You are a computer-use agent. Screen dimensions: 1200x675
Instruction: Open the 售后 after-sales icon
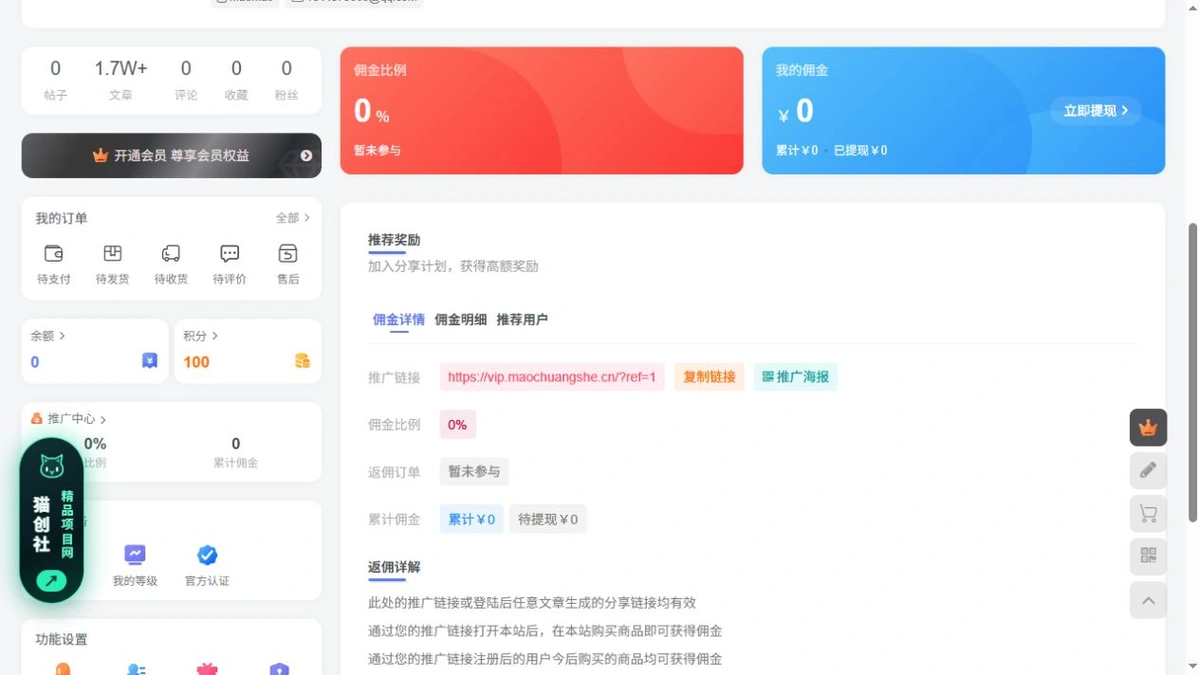[288, 254]
